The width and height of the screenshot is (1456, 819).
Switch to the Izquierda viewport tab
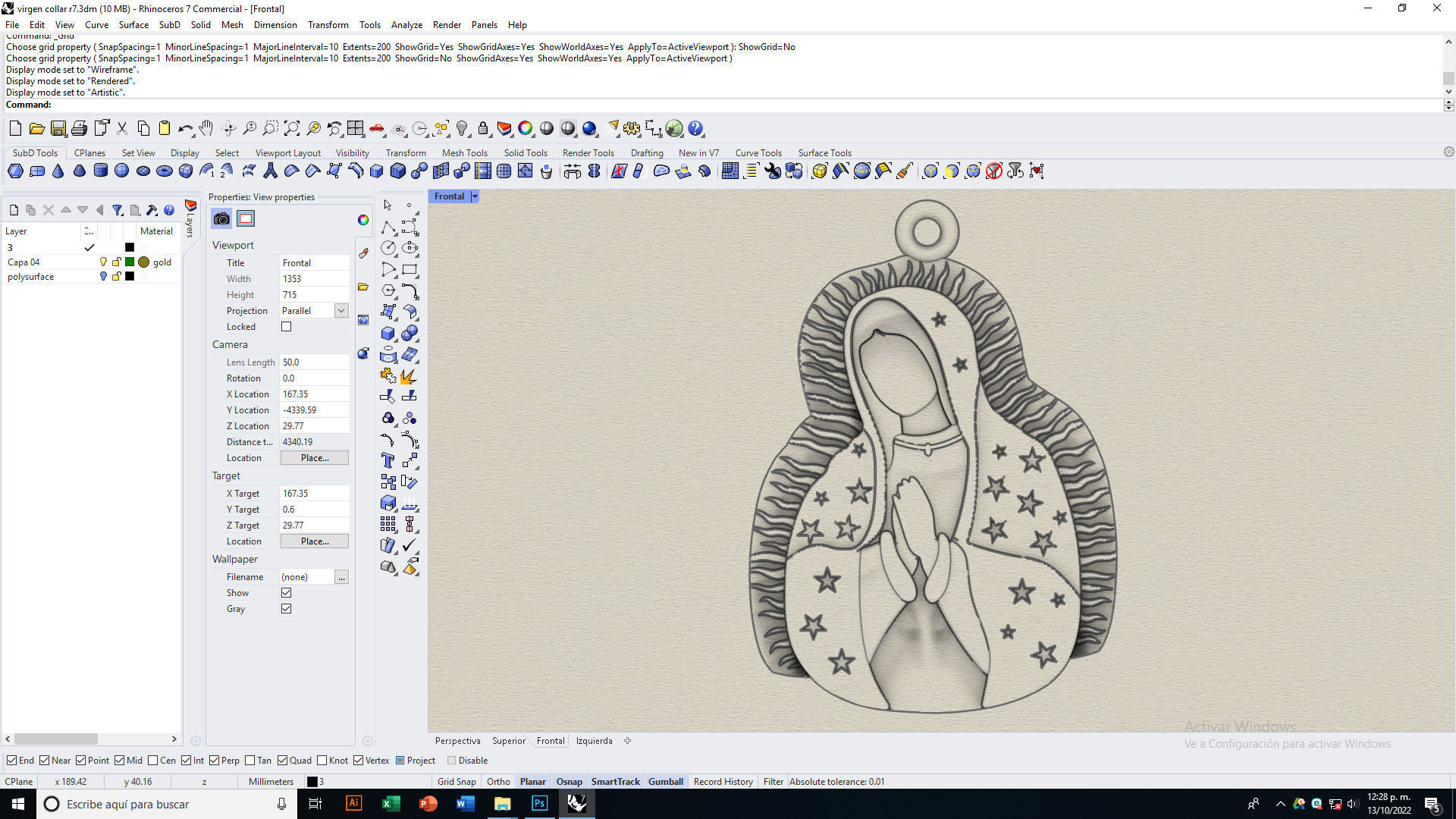(x=594, y=741)
